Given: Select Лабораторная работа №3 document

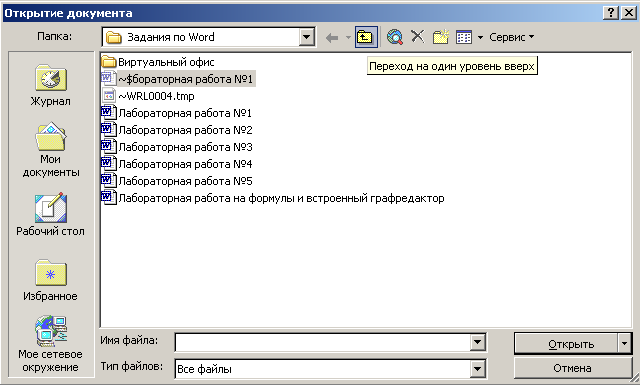Looking at the screenshot, I should [x=177, y=147].
